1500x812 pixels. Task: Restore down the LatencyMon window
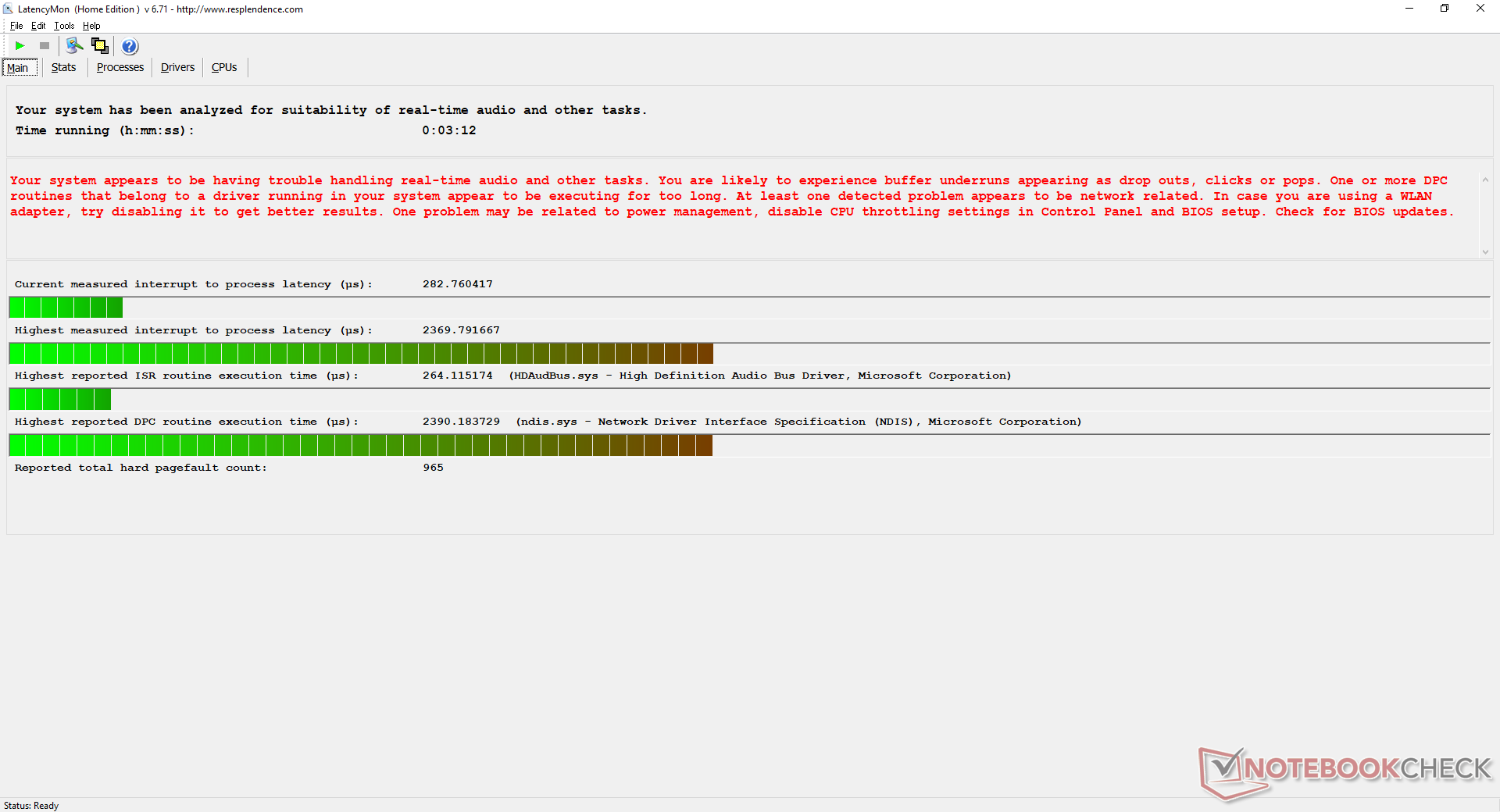click(1445, 9)
